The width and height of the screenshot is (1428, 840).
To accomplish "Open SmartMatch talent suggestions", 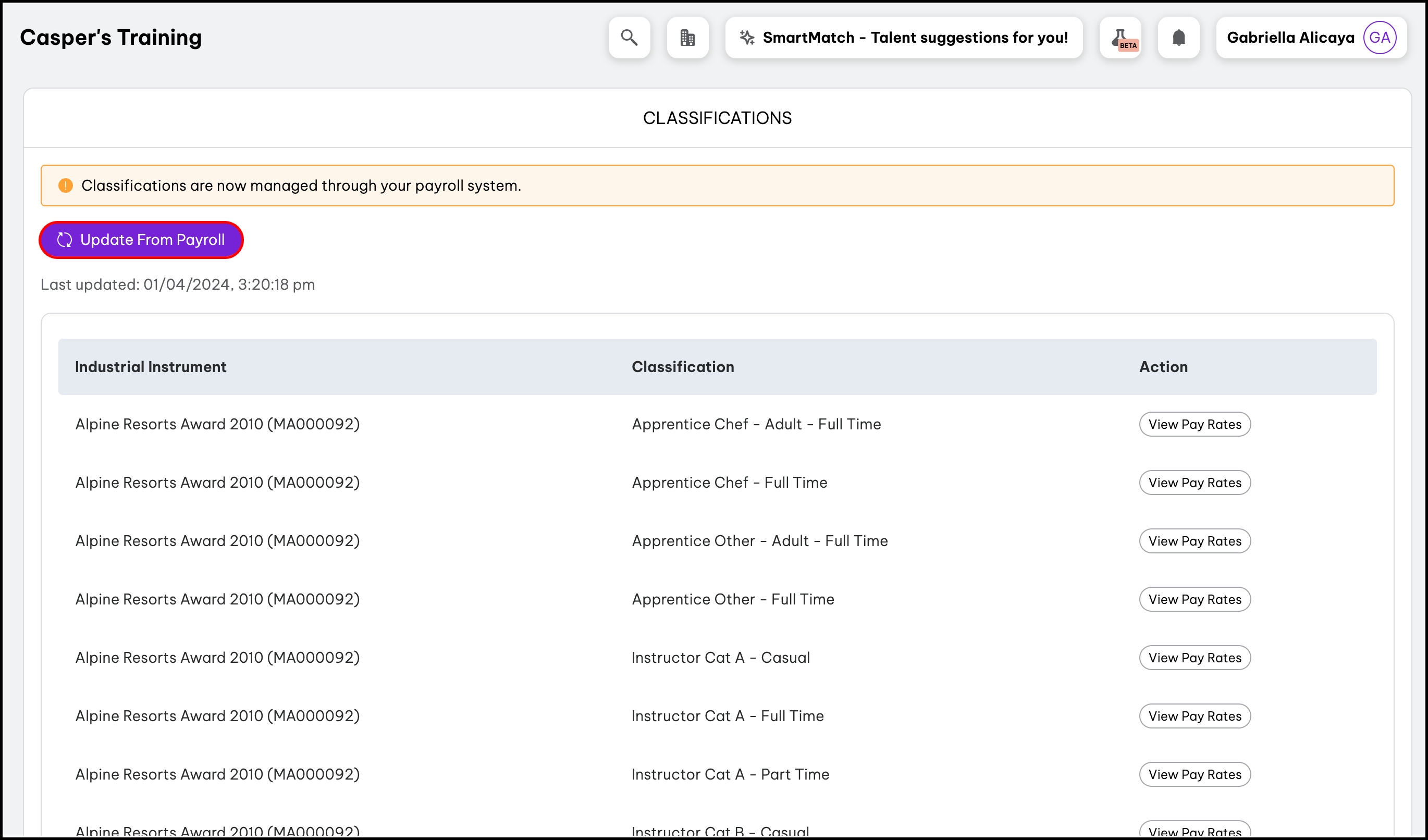I will pos(914,38).
